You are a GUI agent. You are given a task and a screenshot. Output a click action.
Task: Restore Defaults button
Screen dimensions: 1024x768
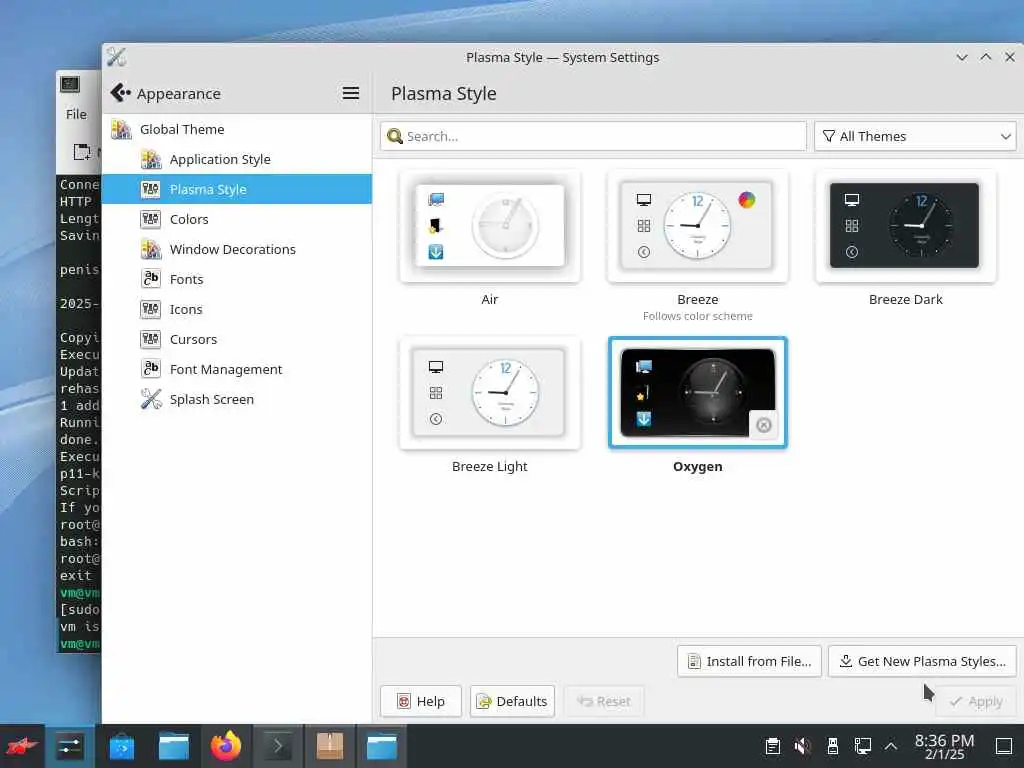tap(512, 701)
